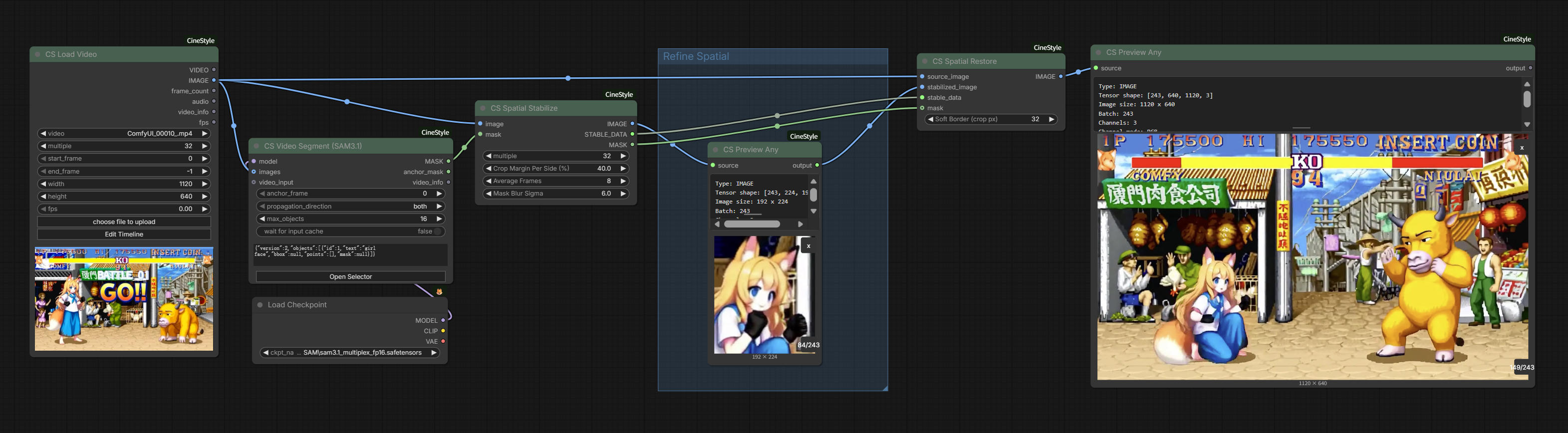
Task: Click the VIDEO output port on CS Load Video
Action: [x=214, y=70]
